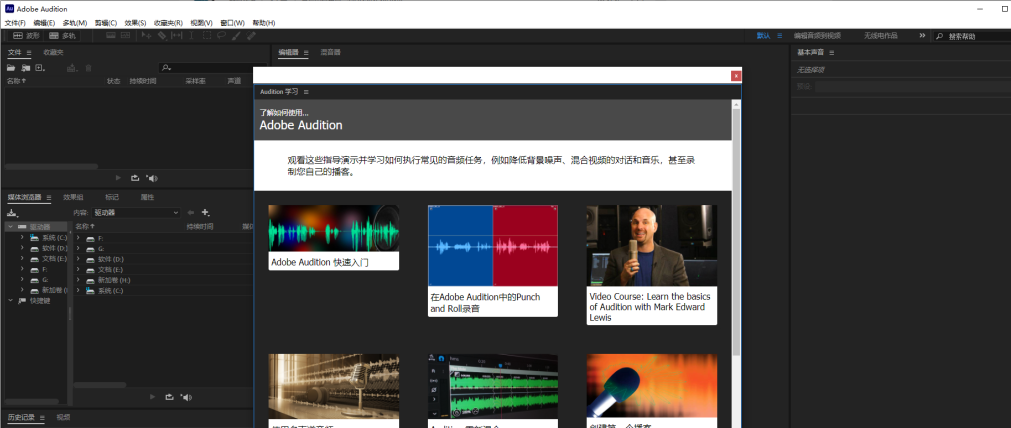1011x428 pixels.
Task: Click the Add Shortcut plus icon
Action: coord(206,212)
